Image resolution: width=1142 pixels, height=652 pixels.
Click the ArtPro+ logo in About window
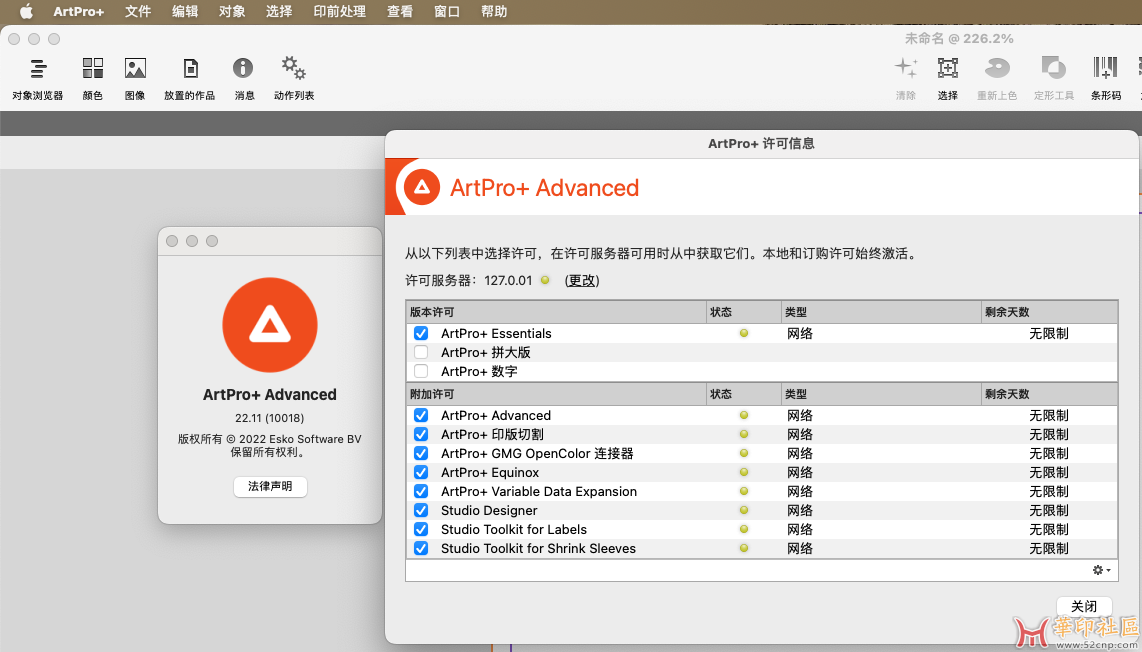[269, 325]
